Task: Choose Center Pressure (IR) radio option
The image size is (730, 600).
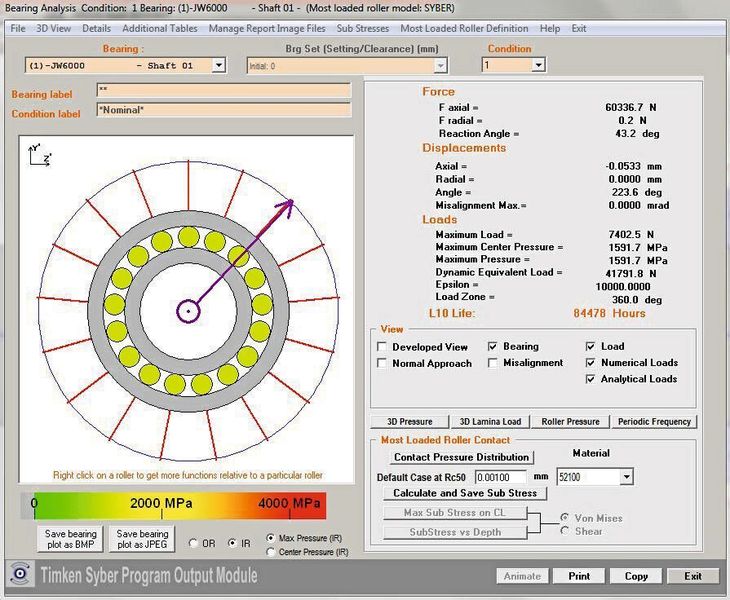Action: [271, 552]
